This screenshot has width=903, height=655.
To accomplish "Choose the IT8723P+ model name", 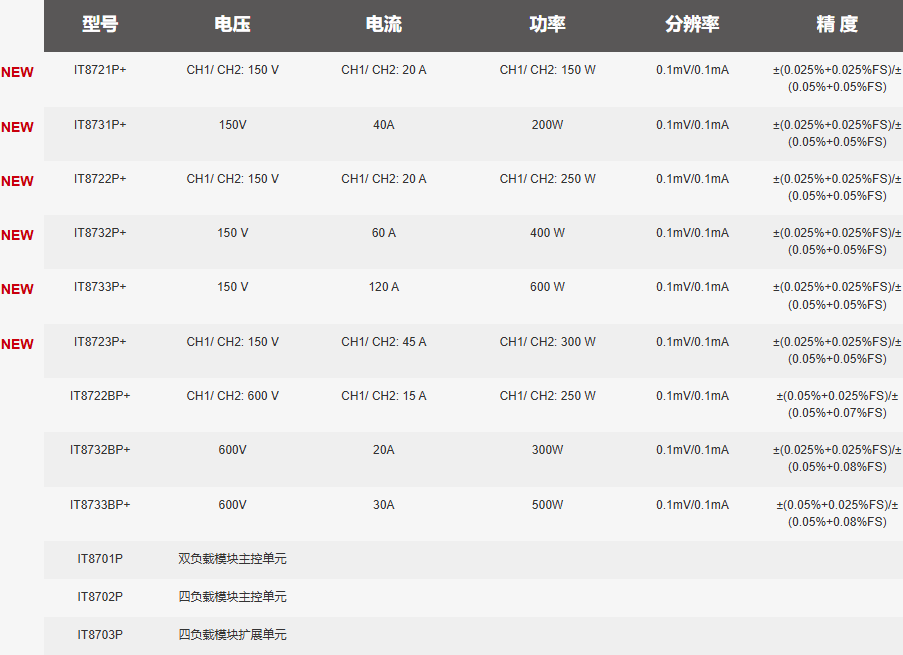I will (x=100, y=342).
